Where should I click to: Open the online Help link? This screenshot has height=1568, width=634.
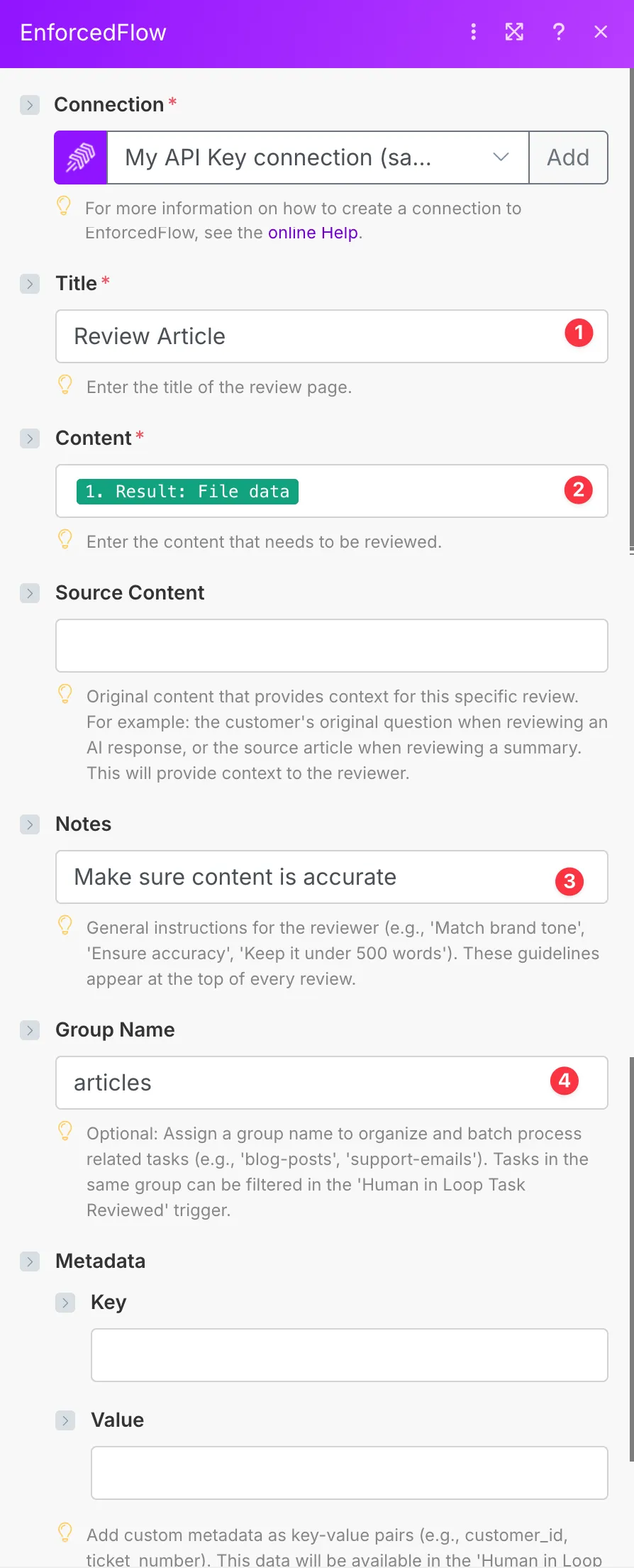313,233
